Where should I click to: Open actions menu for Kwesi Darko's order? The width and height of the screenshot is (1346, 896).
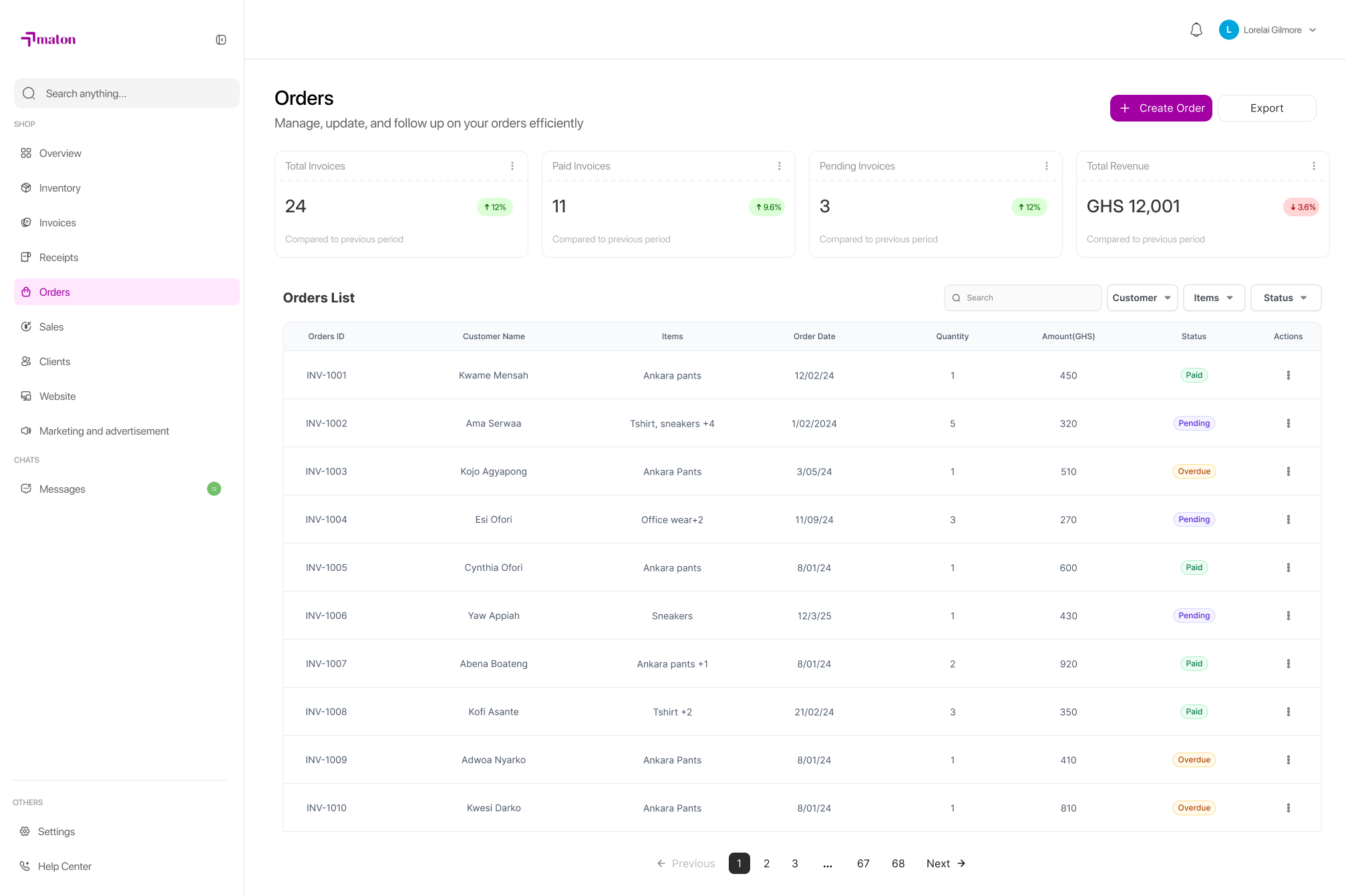point(1288,808)
